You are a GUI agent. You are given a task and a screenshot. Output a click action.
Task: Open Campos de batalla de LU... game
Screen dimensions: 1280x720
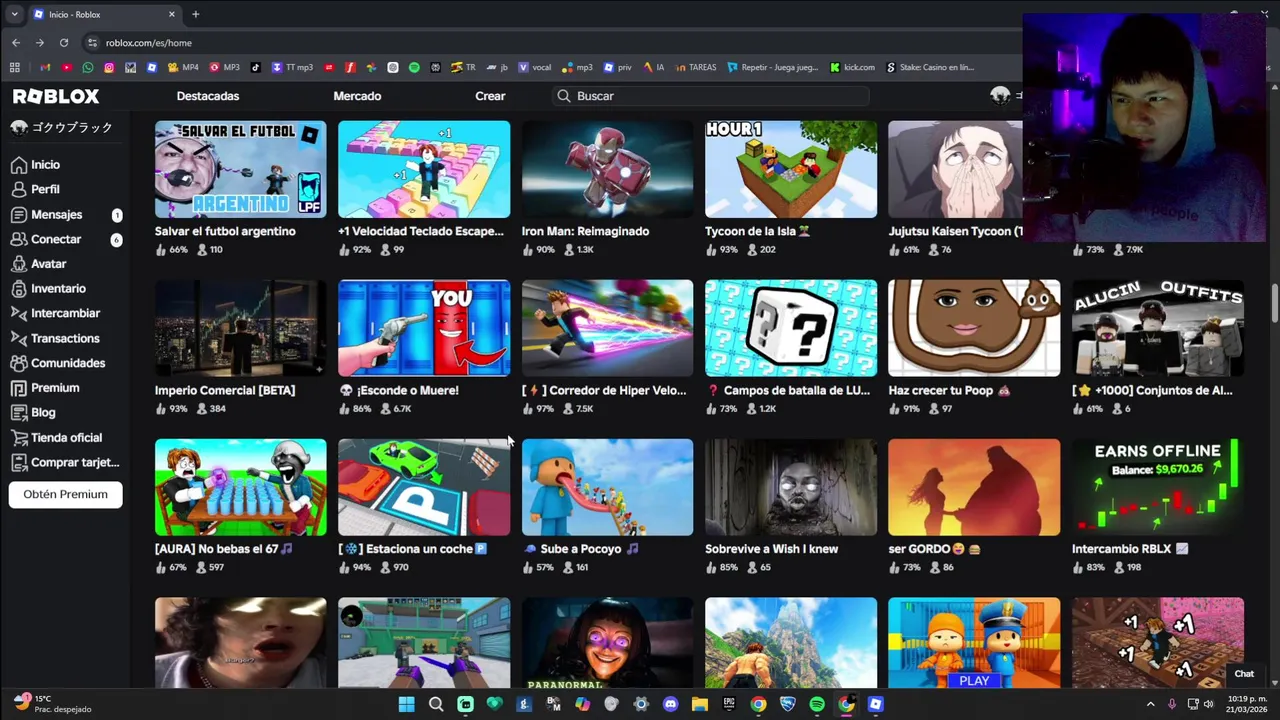pyautogui.click(x=791, y=328)
